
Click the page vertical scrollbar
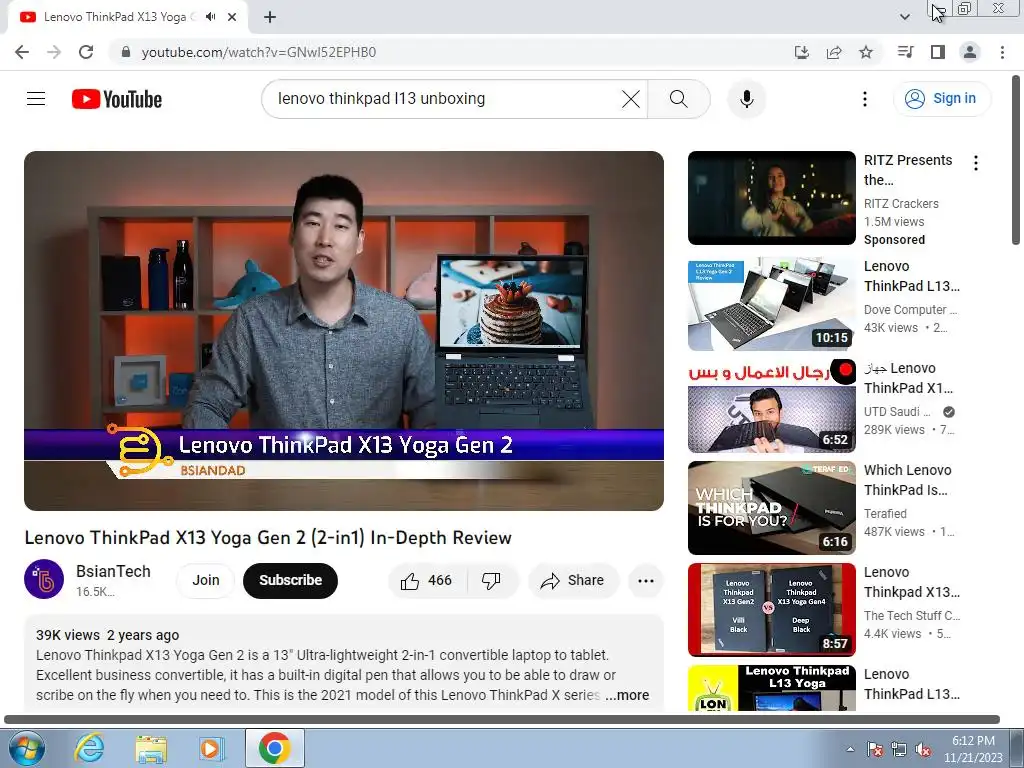(1016, 160)
